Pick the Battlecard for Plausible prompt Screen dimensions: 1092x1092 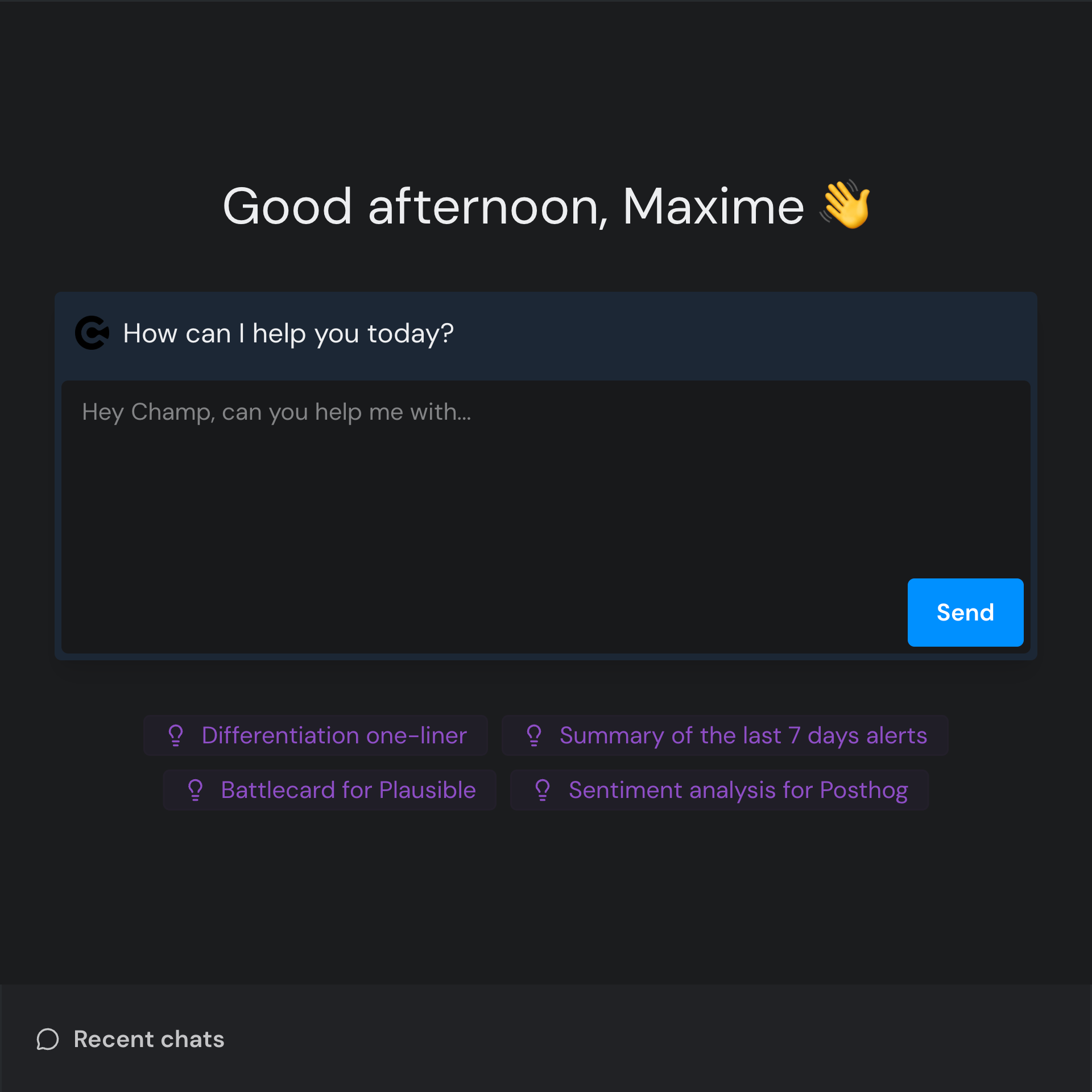[x=348, y=790]
